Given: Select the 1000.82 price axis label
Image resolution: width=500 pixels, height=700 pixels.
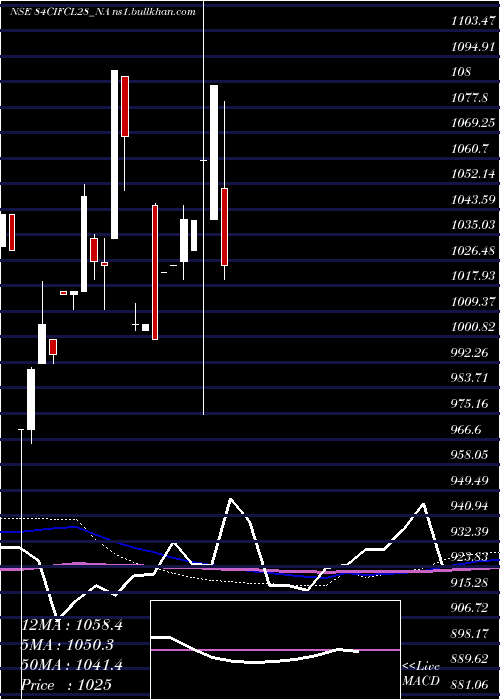Looking at the screenshot, I should pyautogui.click(x=473, y=327).
